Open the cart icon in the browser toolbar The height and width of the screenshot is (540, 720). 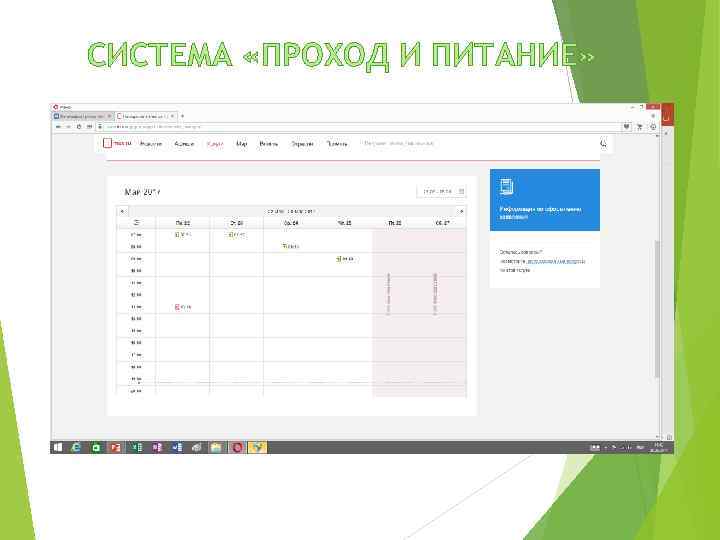click(640, 126)
